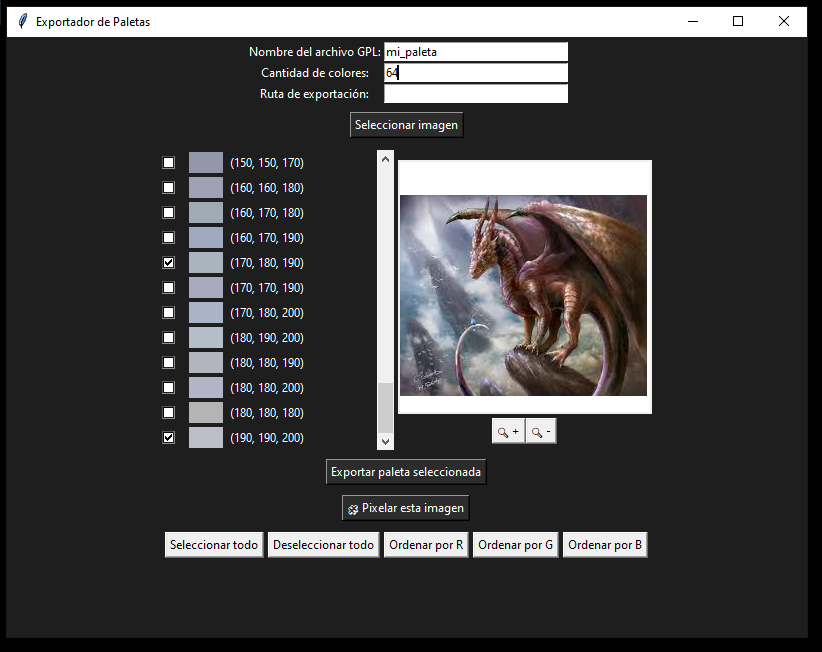Click the (170, 180, 200) color swatch
The image size is (822, 652).
click(206, 312)
